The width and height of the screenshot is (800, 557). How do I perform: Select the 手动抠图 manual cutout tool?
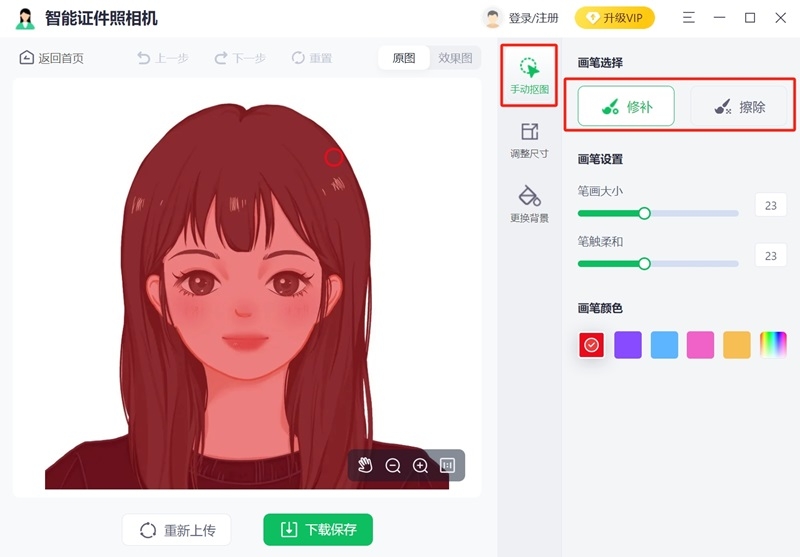click(529, 75)
